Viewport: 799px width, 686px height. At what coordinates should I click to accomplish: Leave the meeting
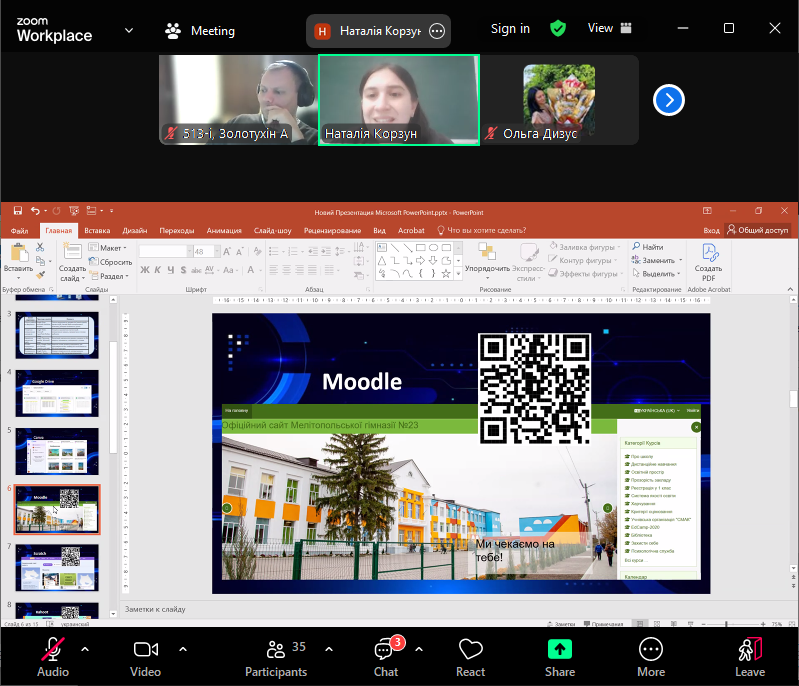[x=749, y=656]
